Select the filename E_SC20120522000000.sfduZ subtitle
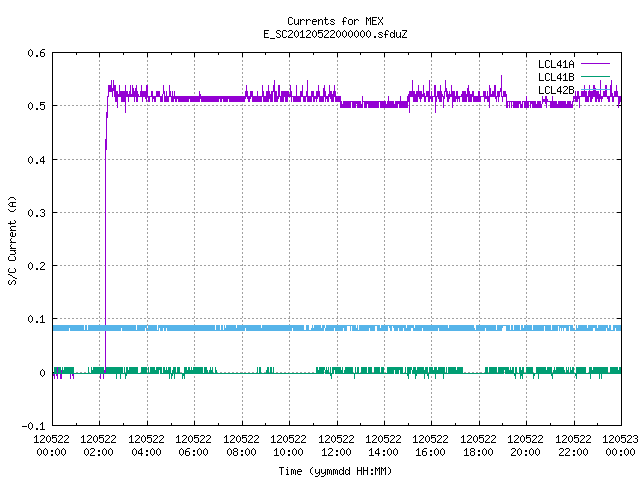 335,34
